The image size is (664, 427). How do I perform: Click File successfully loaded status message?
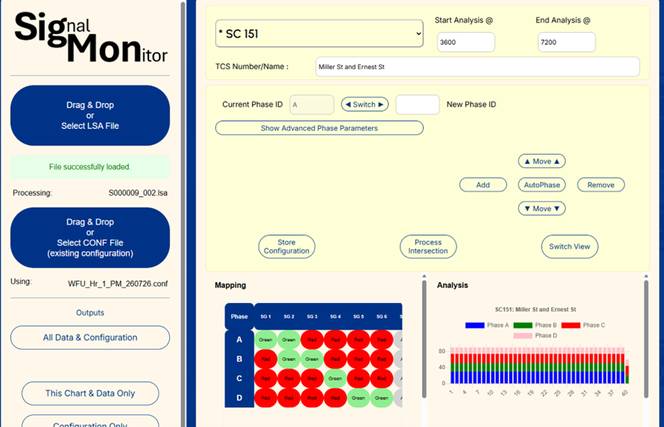(89, 167)
